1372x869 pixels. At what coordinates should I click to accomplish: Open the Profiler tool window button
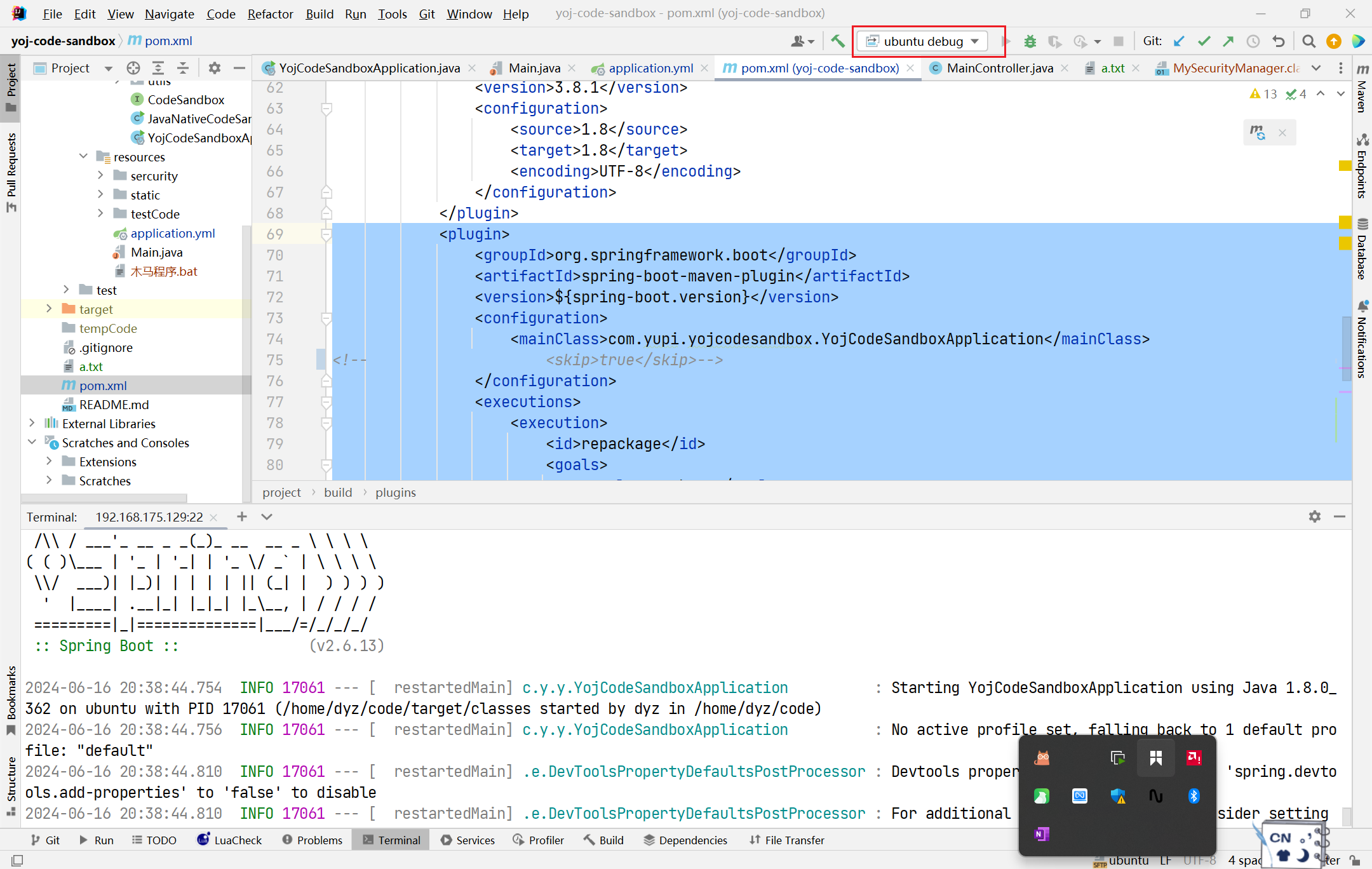(538, 840)
